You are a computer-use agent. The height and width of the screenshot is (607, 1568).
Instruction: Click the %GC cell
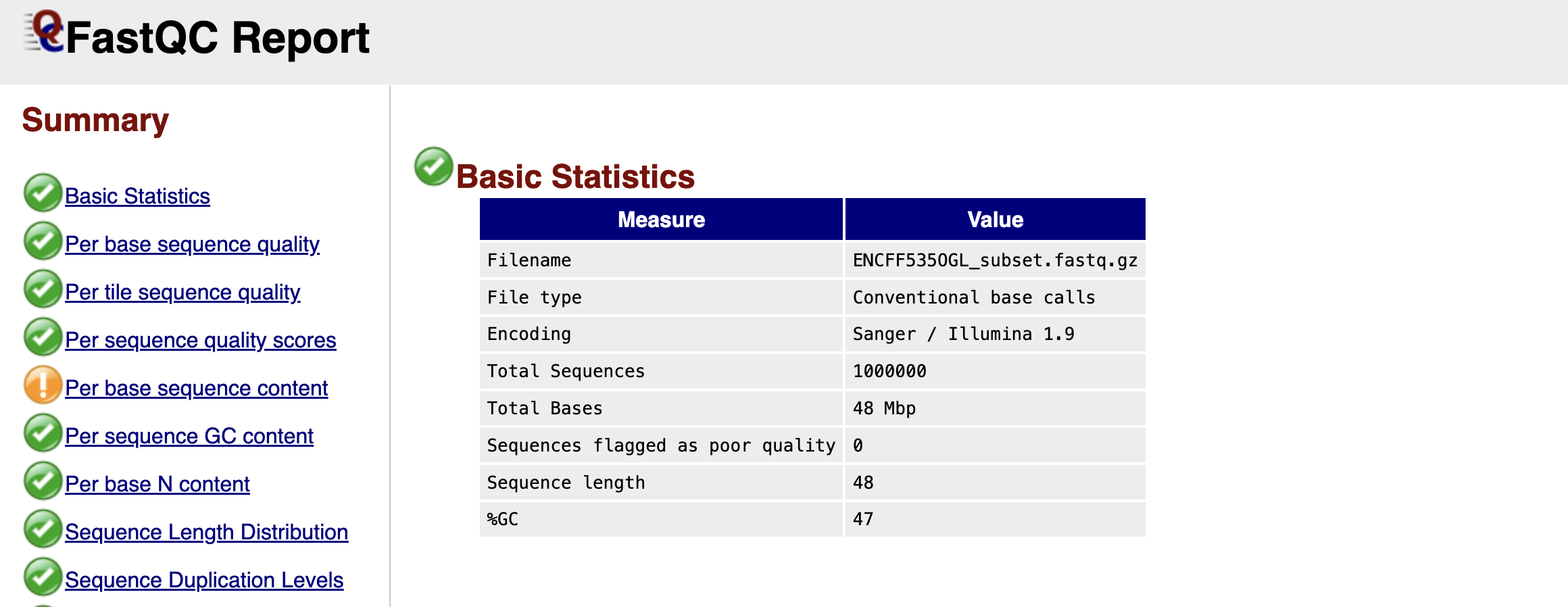coord(661,519)
